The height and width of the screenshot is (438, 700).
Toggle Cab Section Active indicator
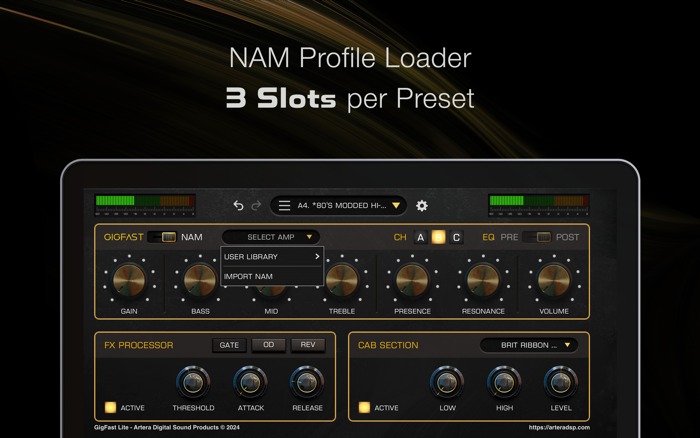pos(364,407)
